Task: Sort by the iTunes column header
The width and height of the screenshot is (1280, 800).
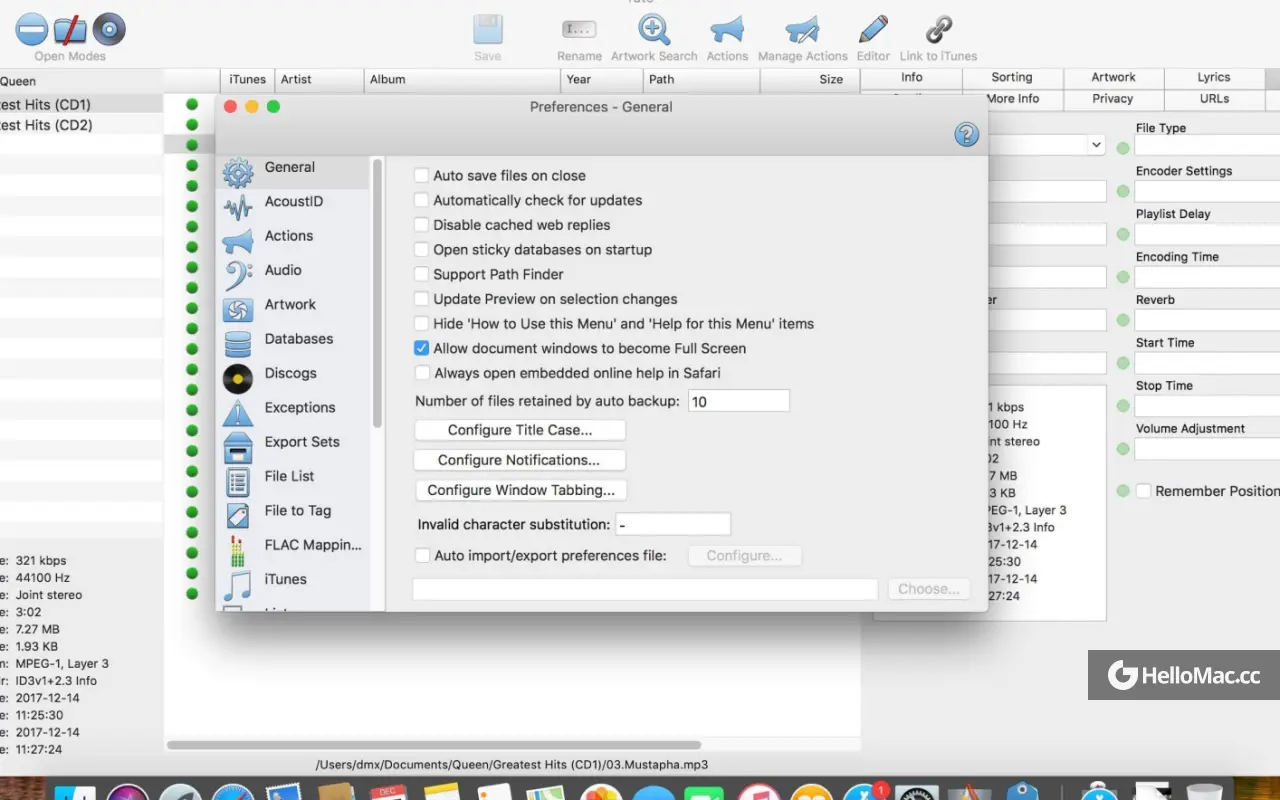Action: 247,79
